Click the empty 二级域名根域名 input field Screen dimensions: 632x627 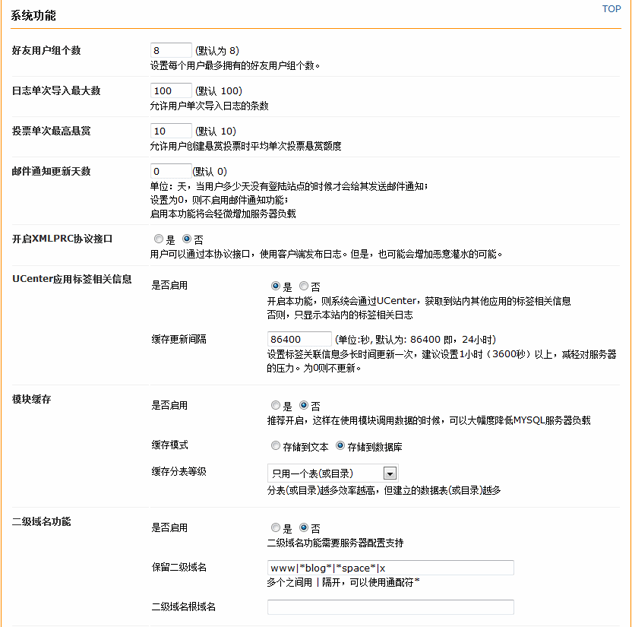pyautogui.click(x=390, y=607)
